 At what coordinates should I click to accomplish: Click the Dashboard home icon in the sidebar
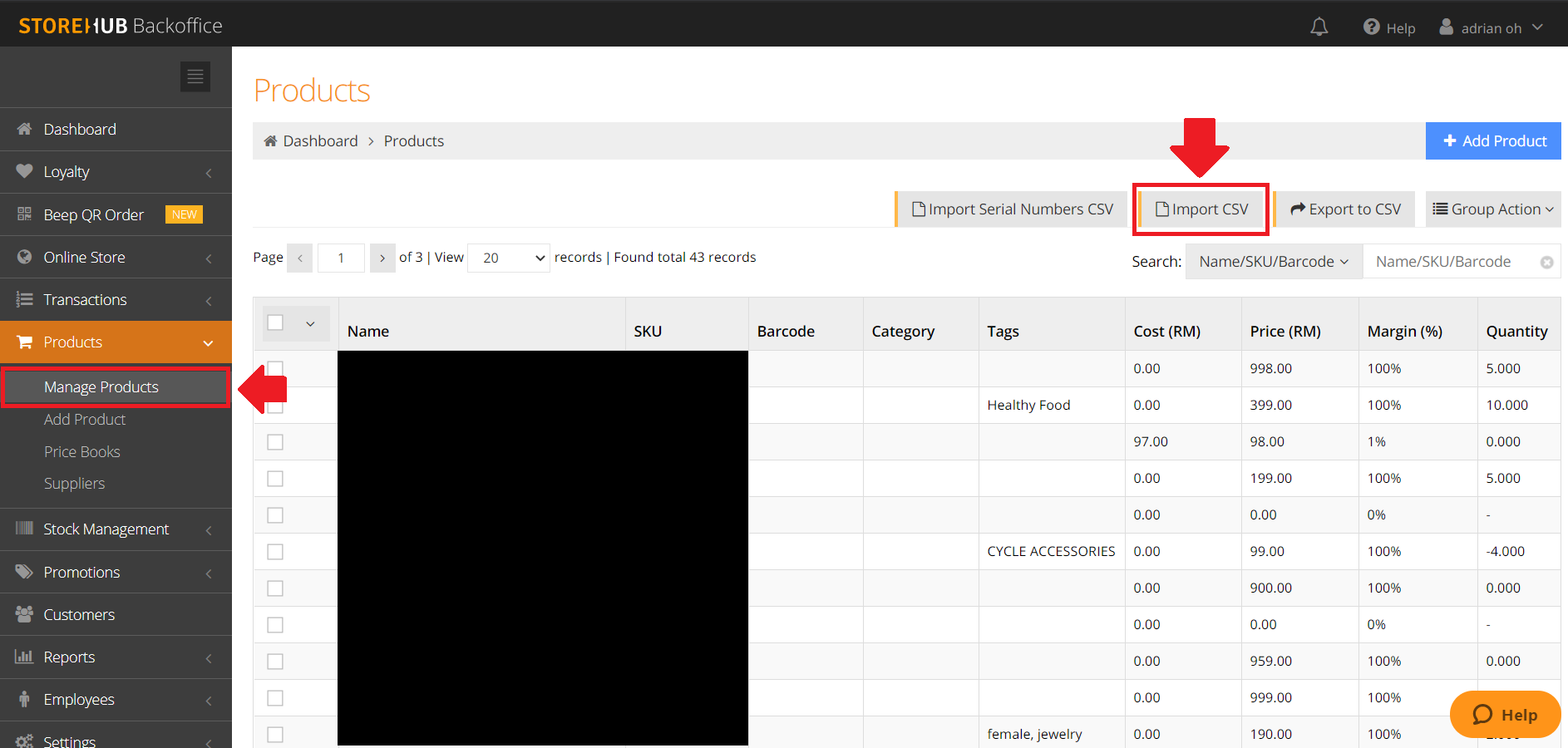24,129
